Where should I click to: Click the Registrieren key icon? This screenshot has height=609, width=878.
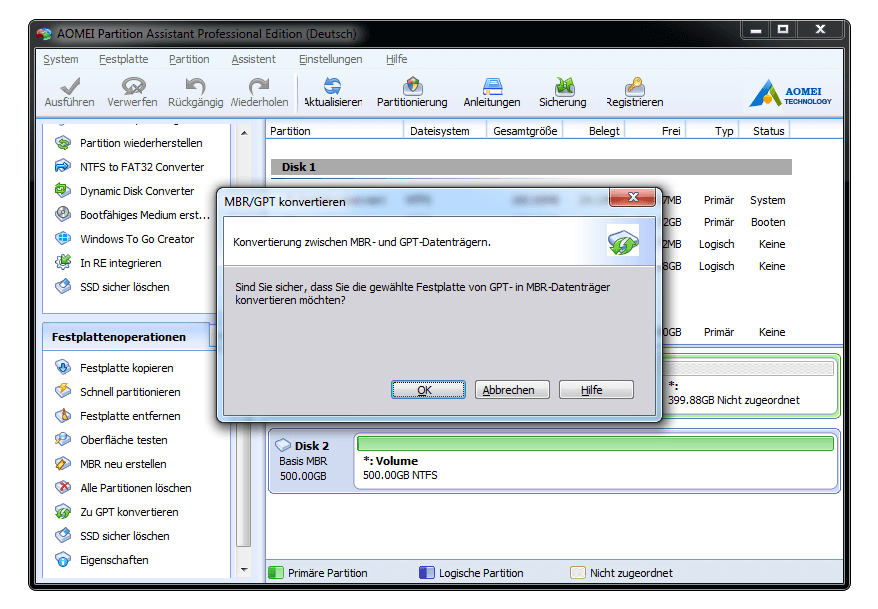[x=635, y=86]
